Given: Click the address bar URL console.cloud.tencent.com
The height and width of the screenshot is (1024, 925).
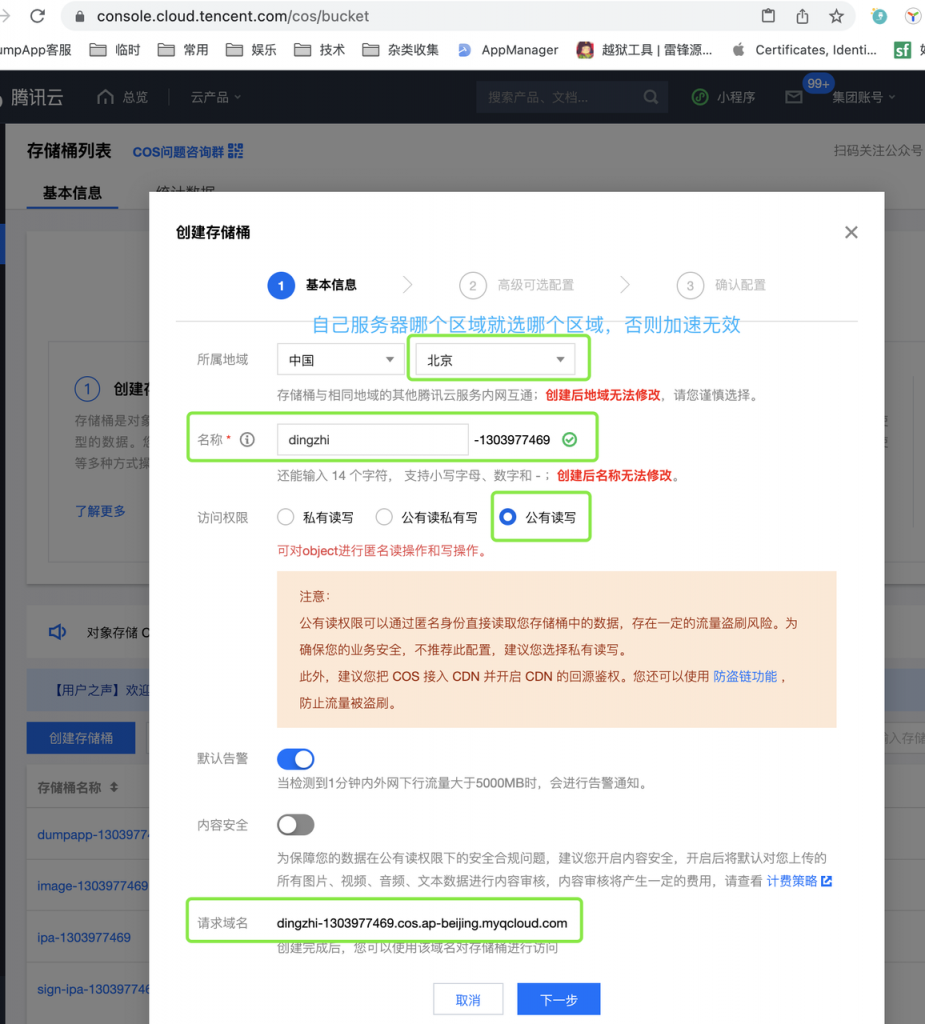Looking at the screenshot, I should click(x=233, y=16).
